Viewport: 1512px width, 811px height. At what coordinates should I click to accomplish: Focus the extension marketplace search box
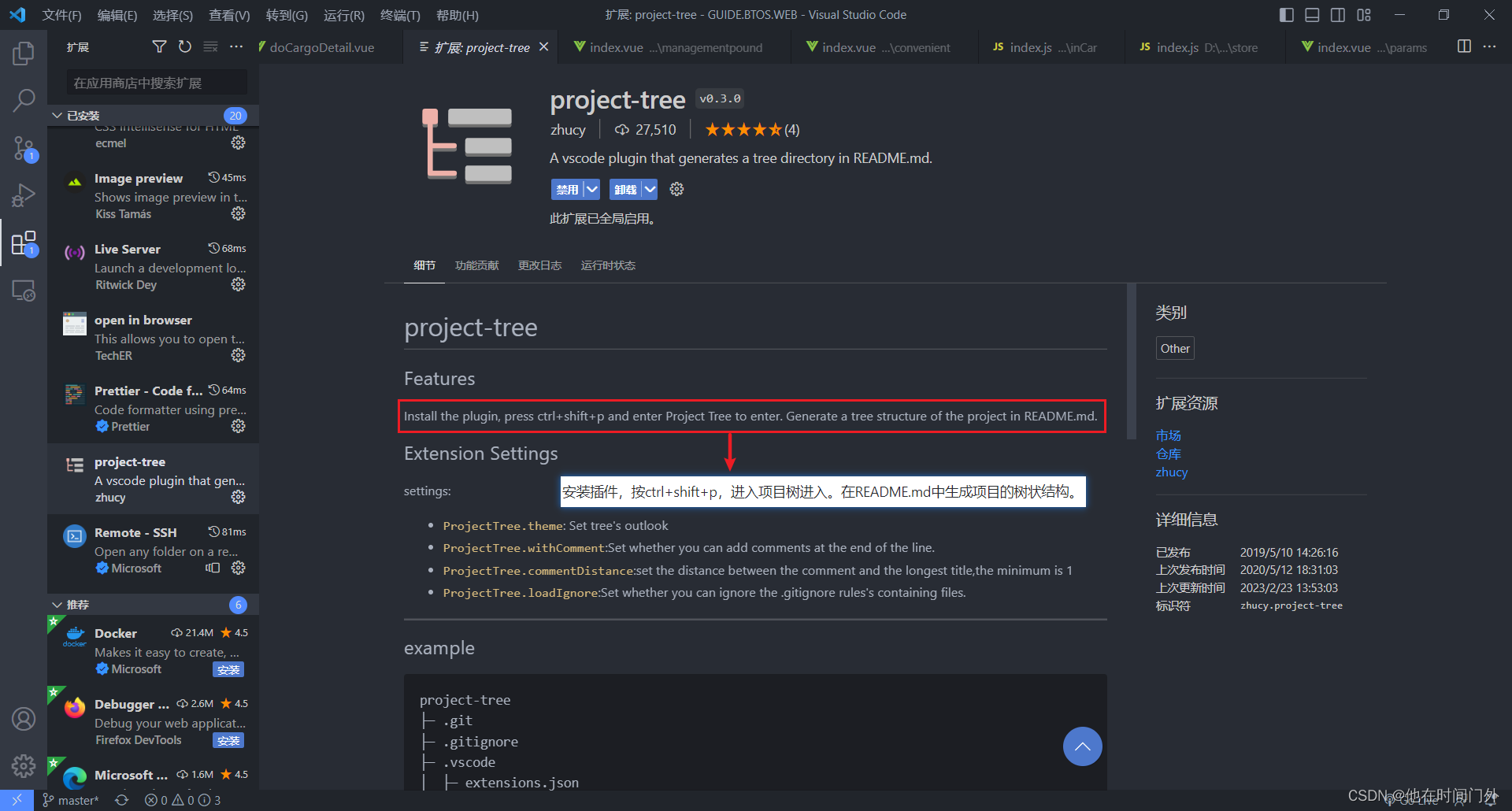tap(157, 83)
